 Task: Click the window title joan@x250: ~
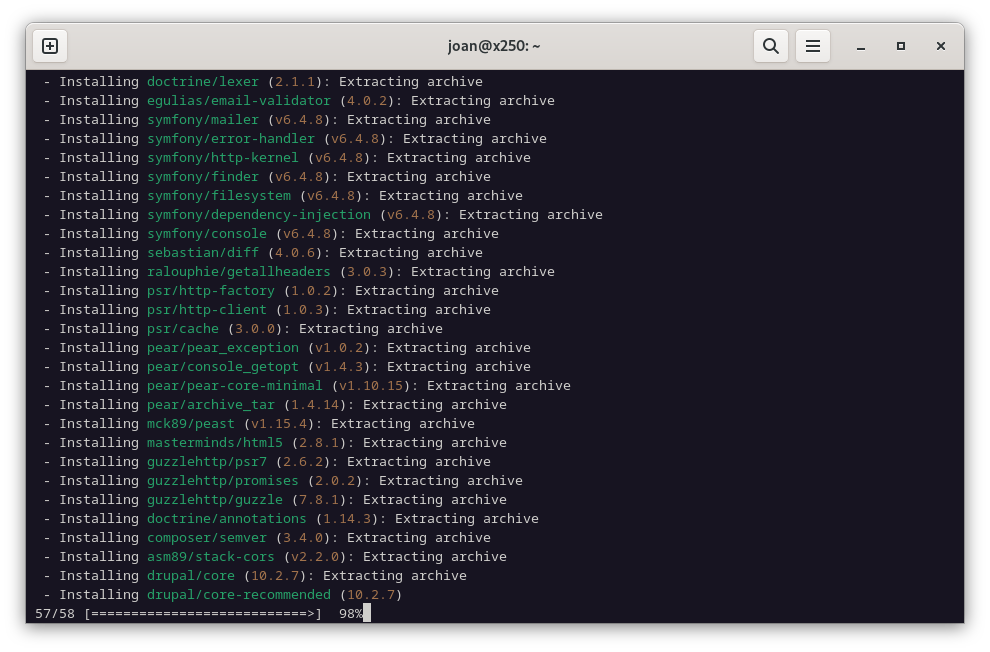pos(494,46)
